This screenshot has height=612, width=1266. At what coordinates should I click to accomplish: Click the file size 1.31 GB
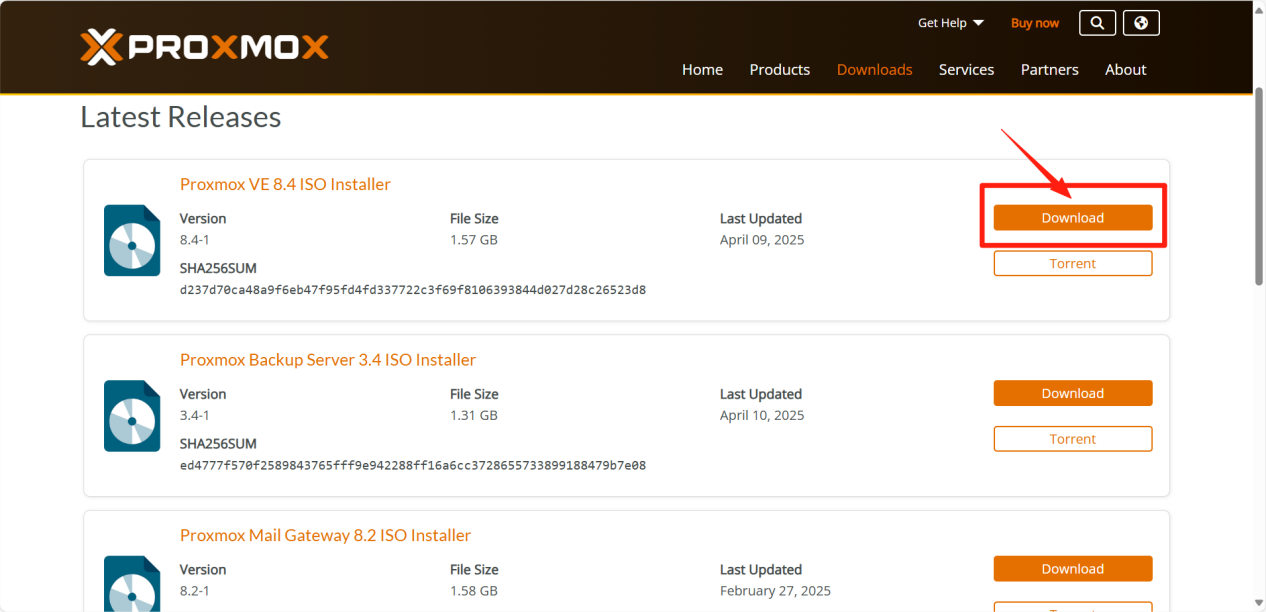(x=474, y=415)
